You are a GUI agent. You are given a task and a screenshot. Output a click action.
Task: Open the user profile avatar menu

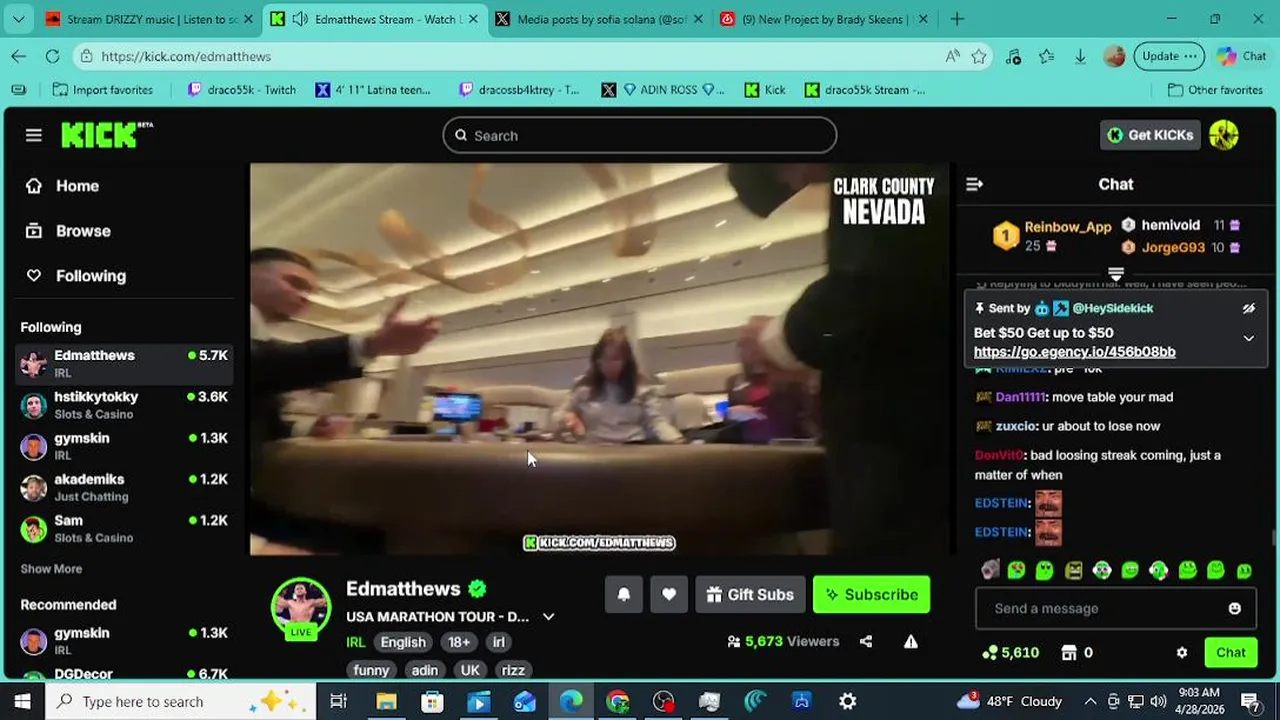(x=1224, y=135)
